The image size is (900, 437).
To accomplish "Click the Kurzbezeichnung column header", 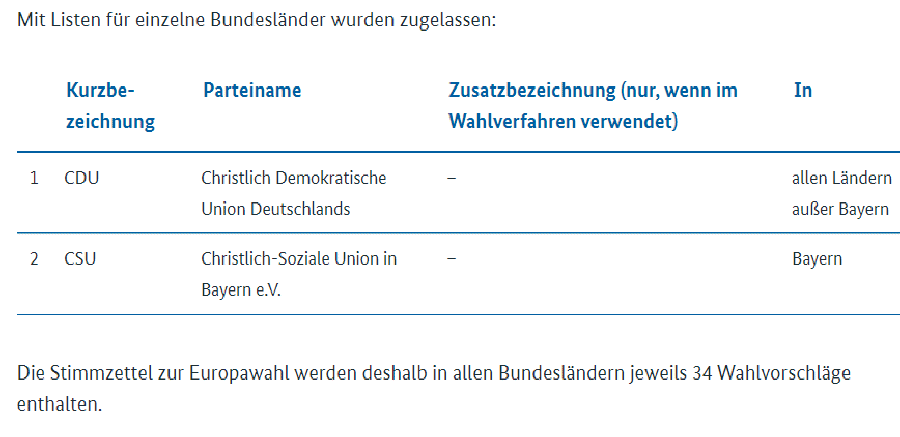I will [110, 106].
